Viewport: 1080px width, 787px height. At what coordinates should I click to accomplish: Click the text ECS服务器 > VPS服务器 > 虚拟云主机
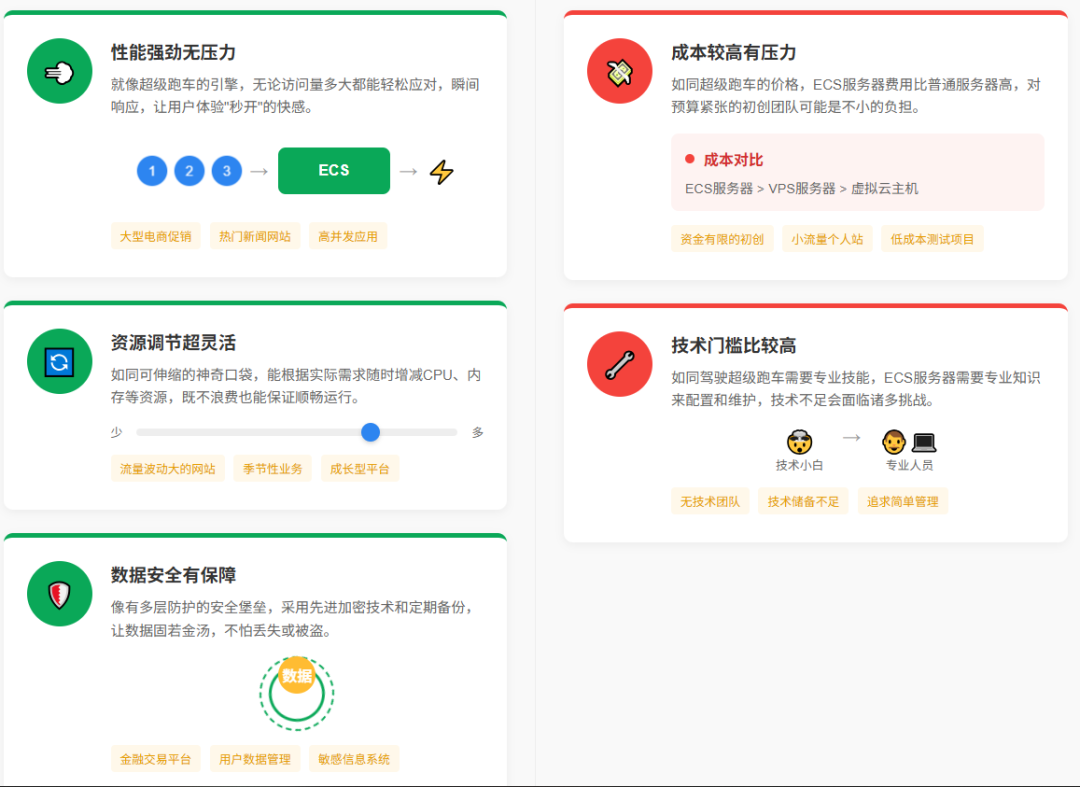[802, 189]
